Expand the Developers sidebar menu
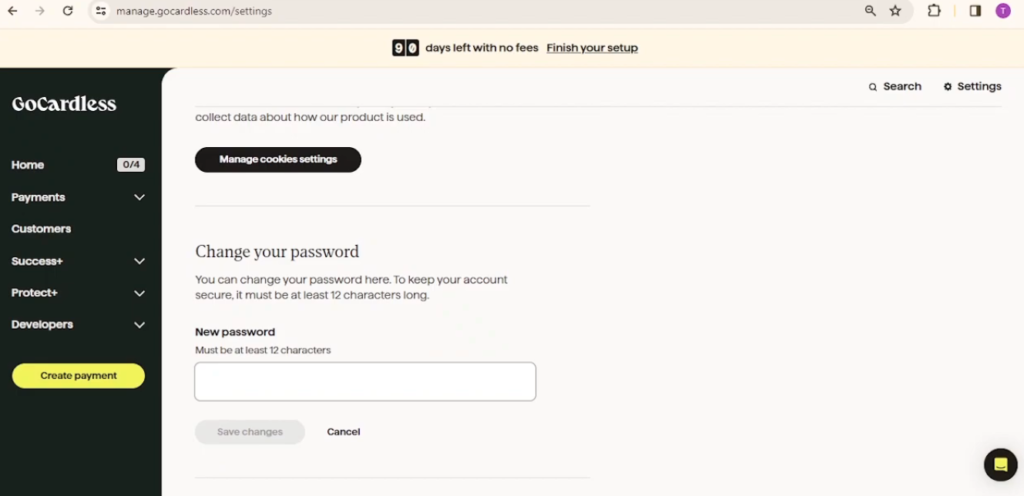The width and height of the screenshot is (1024, 496). coord(78,324)
